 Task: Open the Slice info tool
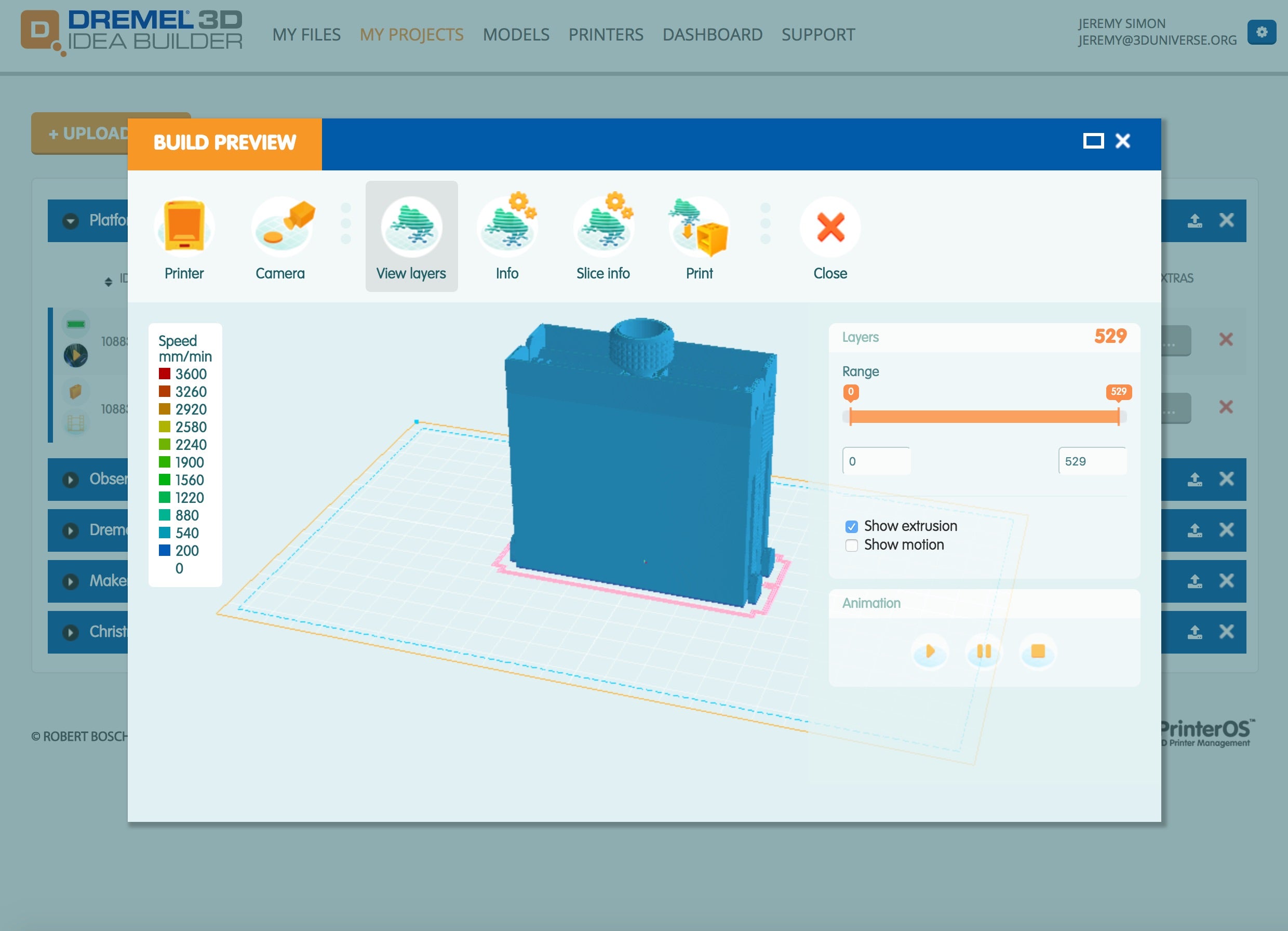tap(603, 236)
